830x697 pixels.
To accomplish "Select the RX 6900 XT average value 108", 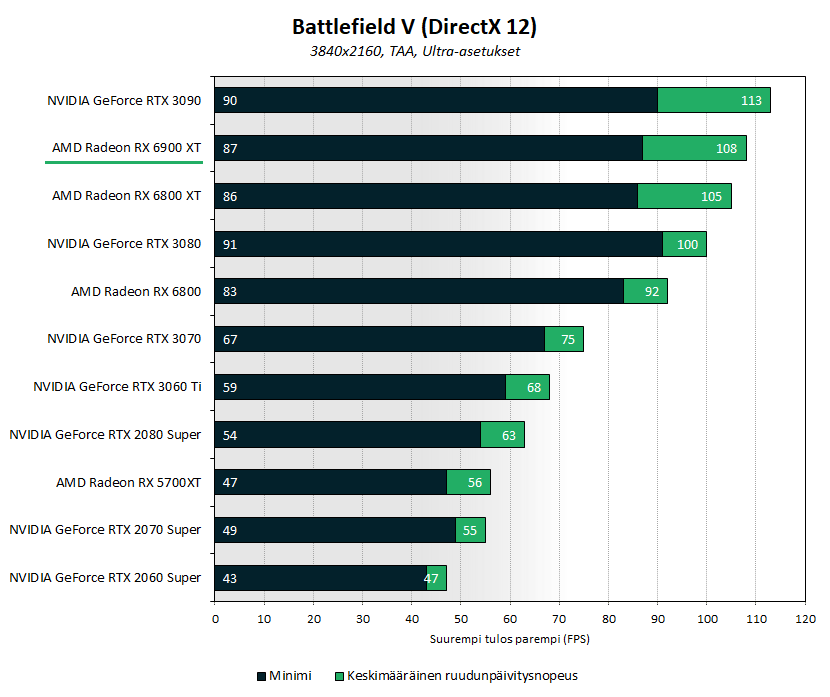I will pos(726,149).
